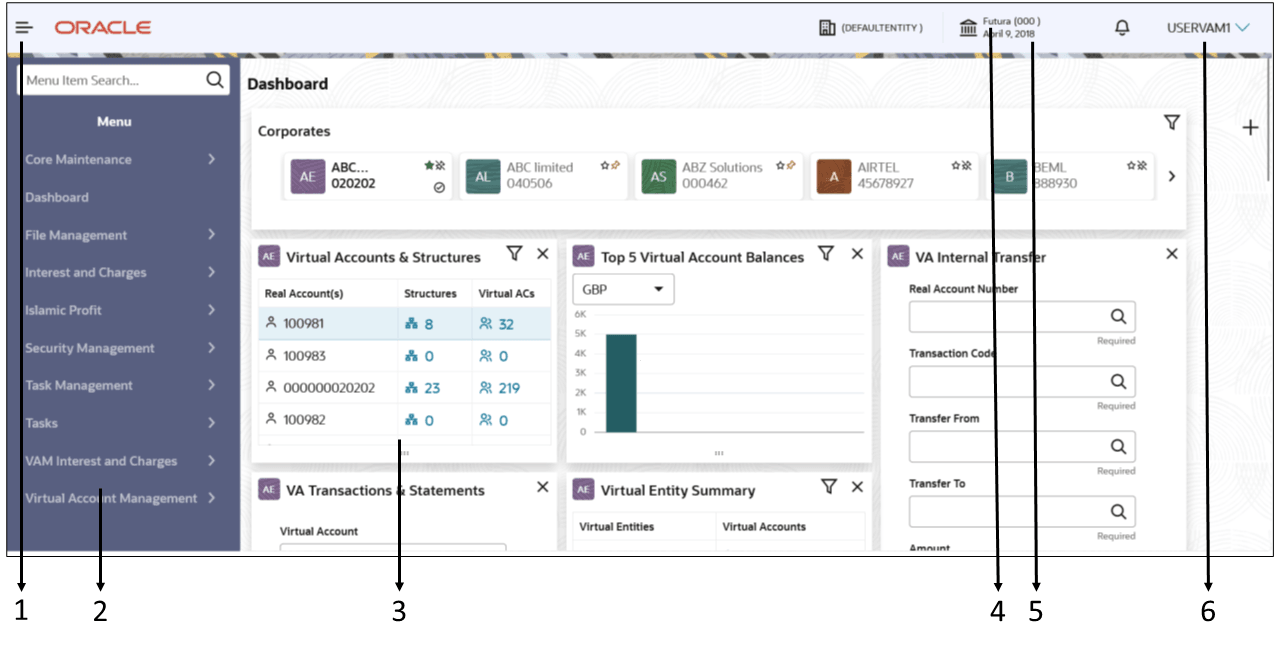1280x665 pixels.
Task: Toggle the hamburger navigation menu
Action: (x=24, y=28)
